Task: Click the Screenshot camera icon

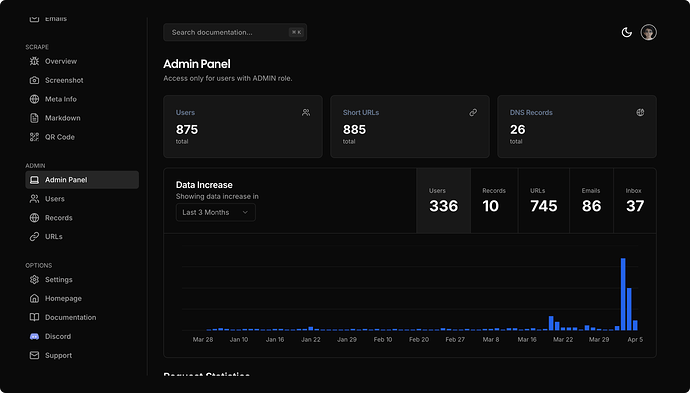Action: (34, 80)
